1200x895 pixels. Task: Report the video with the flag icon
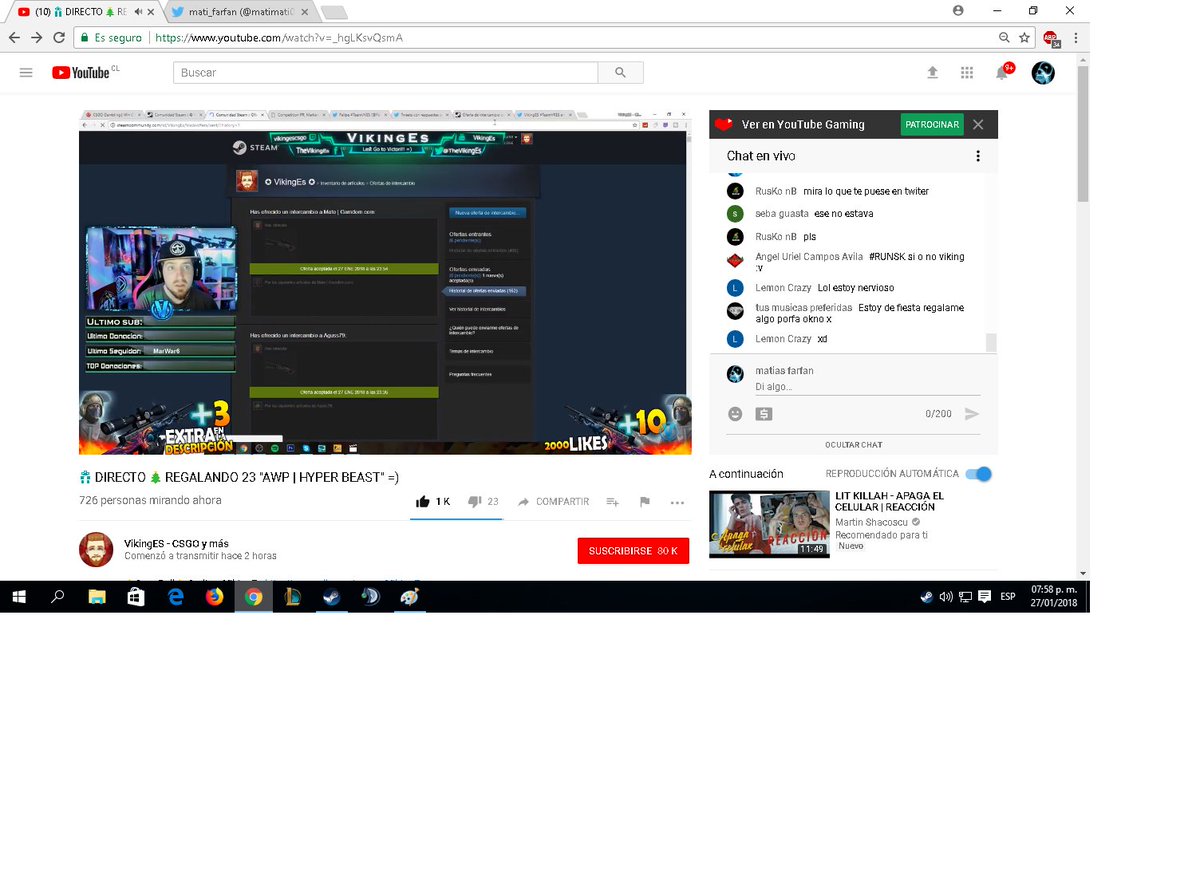tap(644, 502)
